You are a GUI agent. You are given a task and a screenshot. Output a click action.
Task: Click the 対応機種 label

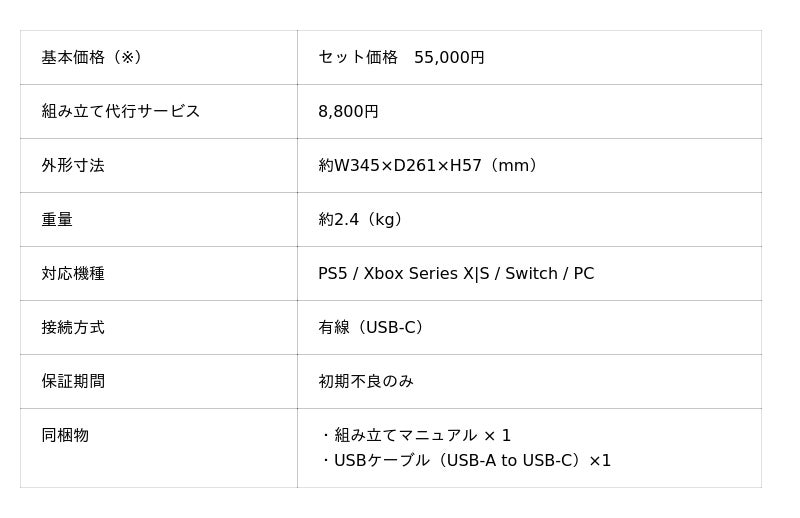tap(73, 274)
